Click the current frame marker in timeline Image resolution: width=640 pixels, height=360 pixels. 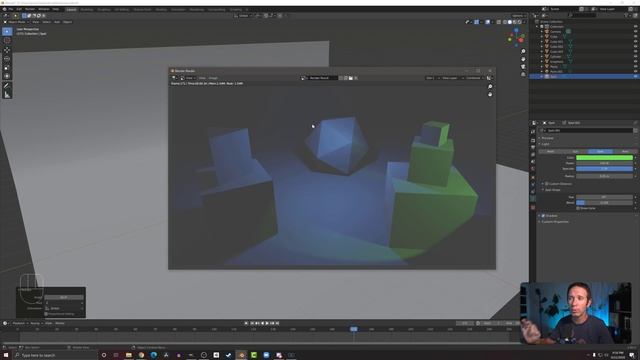(354, 329)
